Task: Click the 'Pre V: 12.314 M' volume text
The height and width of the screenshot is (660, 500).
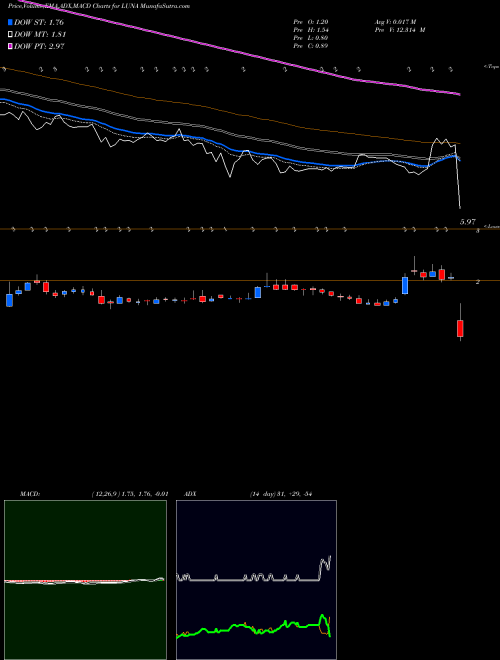Action: [399, 29]
